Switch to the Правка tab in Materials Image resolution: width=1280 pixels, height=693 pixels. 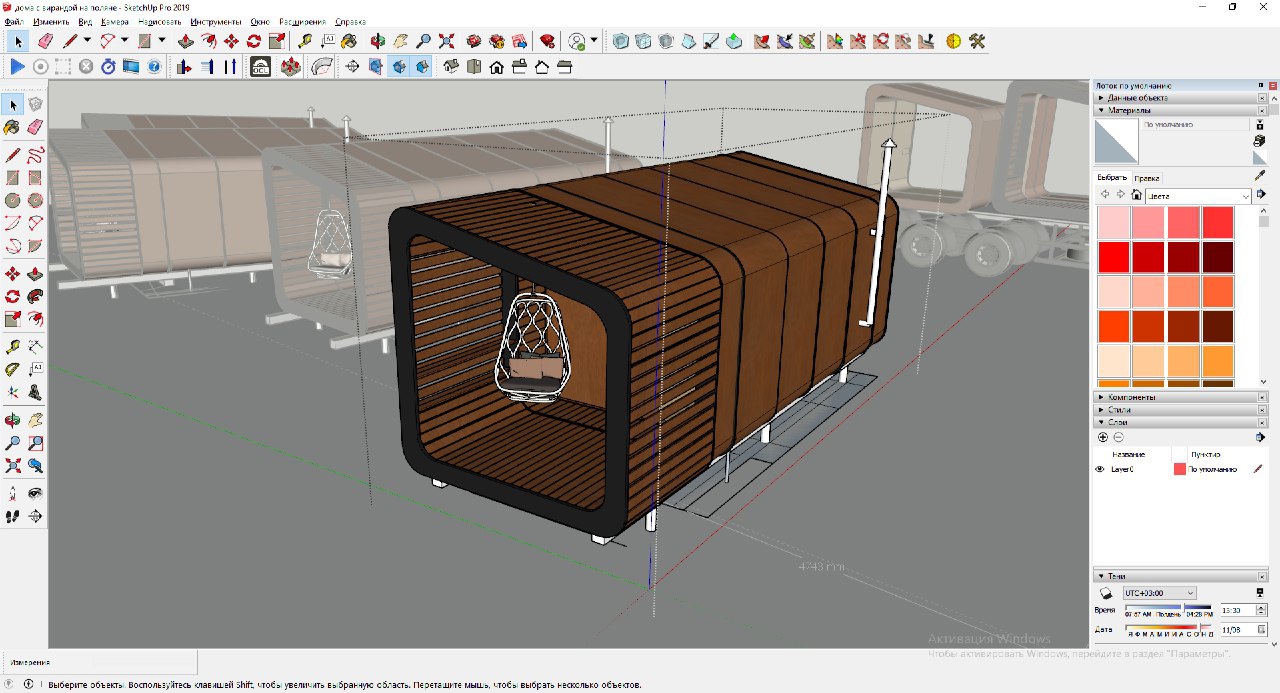tap(1147, 178)
